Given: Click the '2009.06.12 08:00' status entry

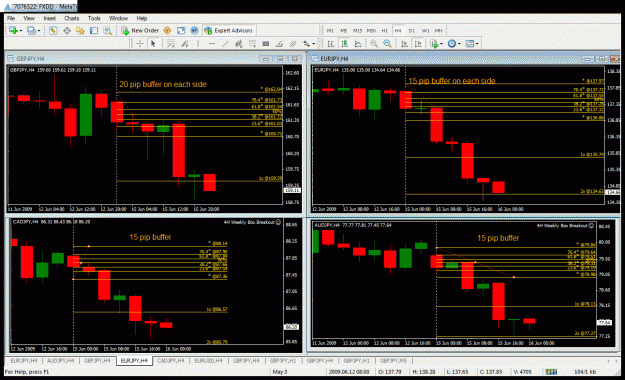Looking at the screenshot, I should [x=349, y=372].
